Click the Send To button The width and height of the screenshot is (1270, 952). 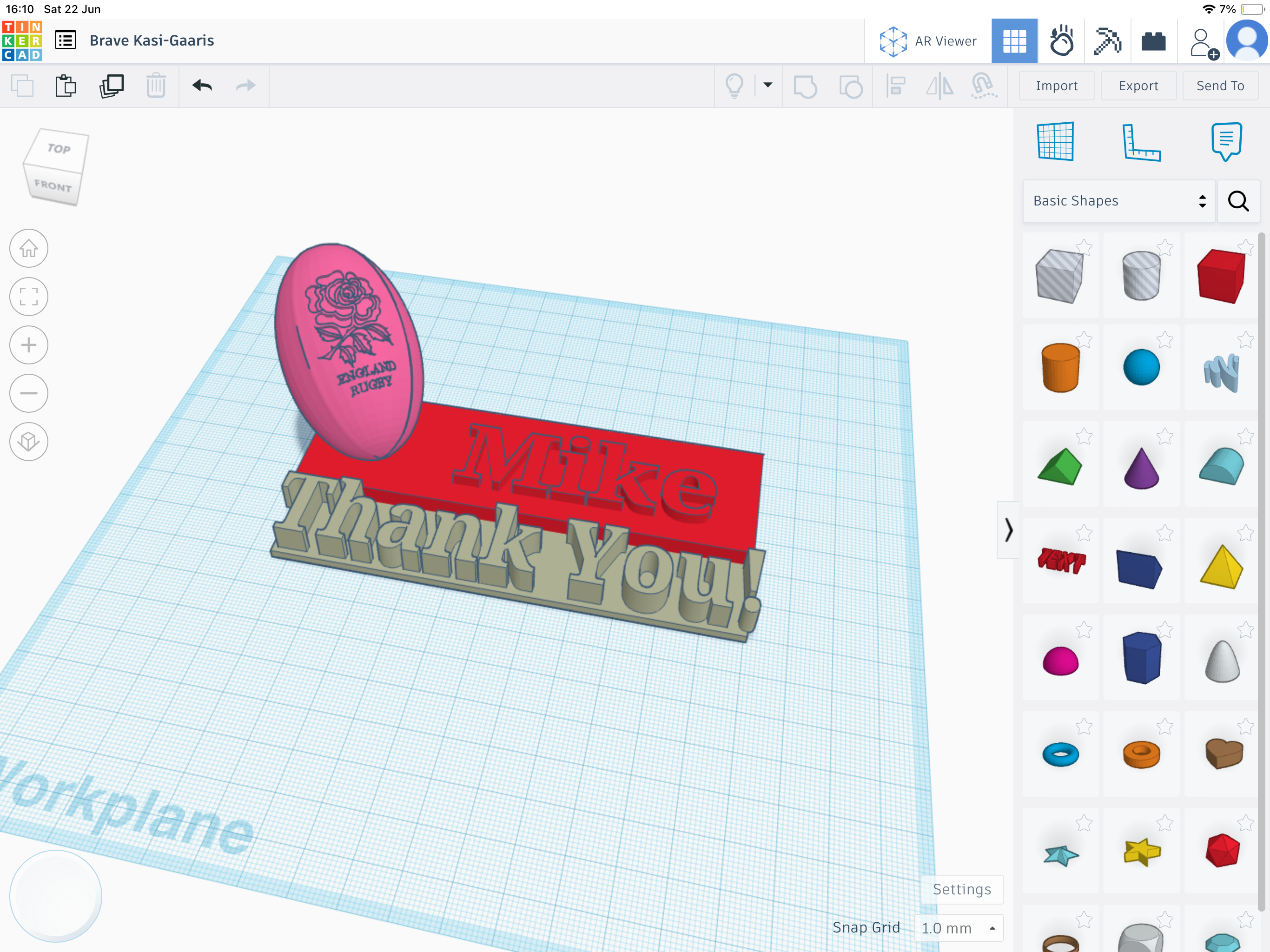click(x=1220, y=86)
